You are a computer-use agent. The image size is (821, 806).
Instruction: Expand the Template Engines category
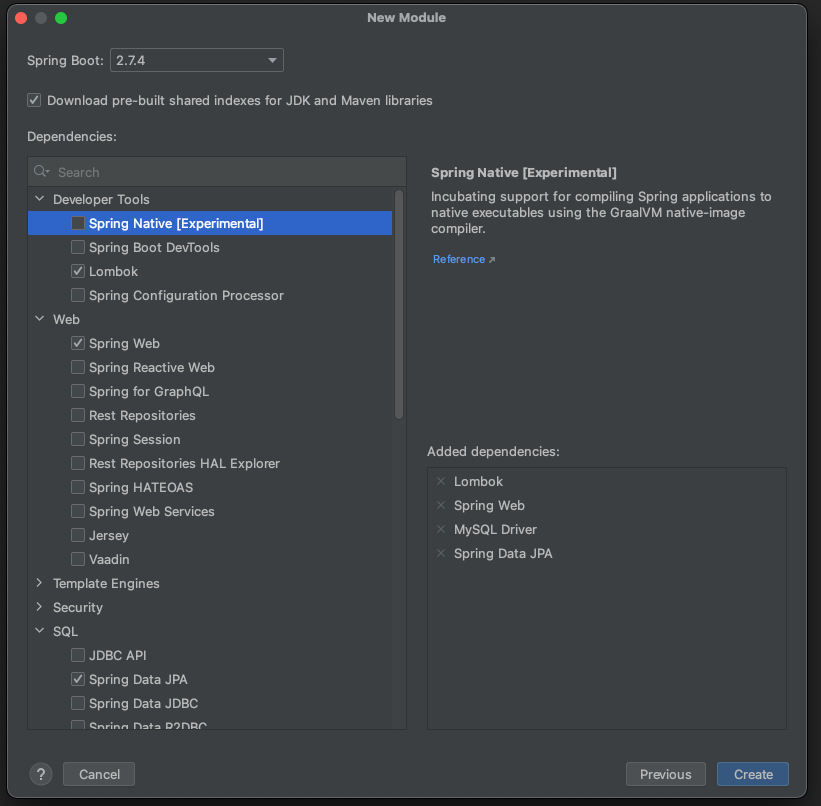pyautogui.click(x=39, y=583)
